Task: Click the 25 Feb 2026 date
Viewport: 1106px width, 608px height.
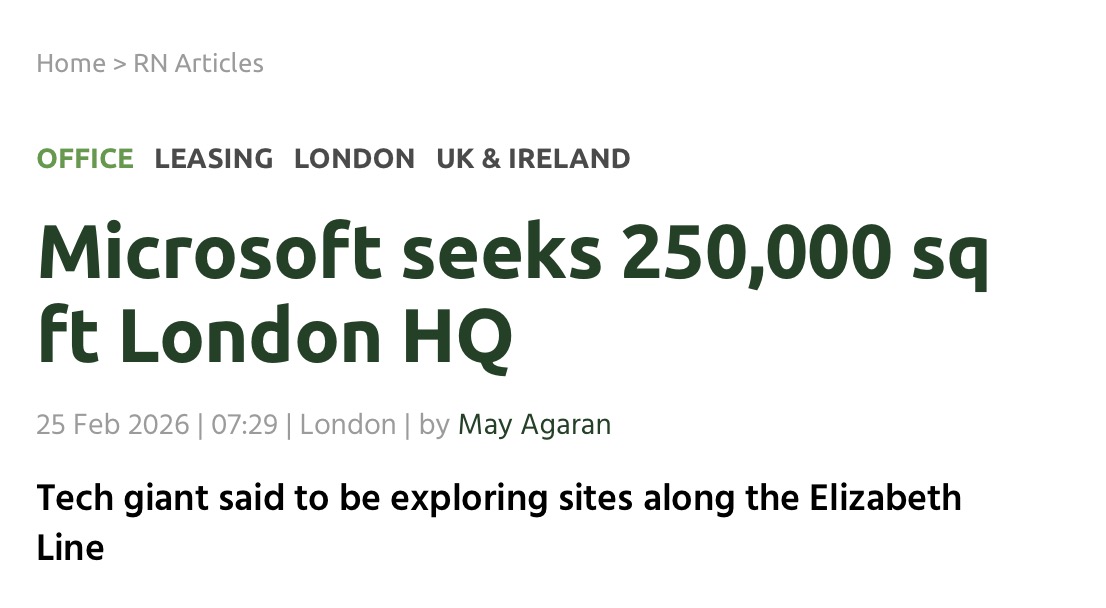Action: [x=112, y=424]
